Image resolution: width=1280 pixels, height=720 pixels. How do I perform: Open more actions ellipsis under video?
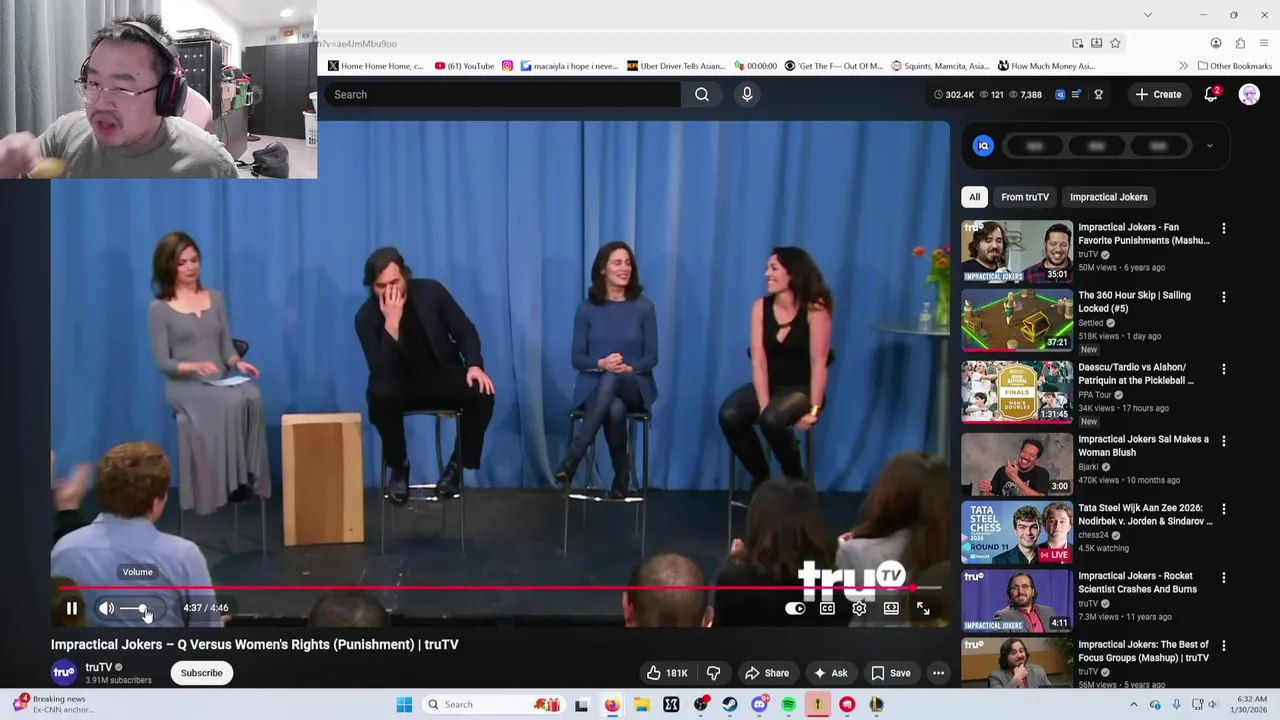(x=938, y=673)
